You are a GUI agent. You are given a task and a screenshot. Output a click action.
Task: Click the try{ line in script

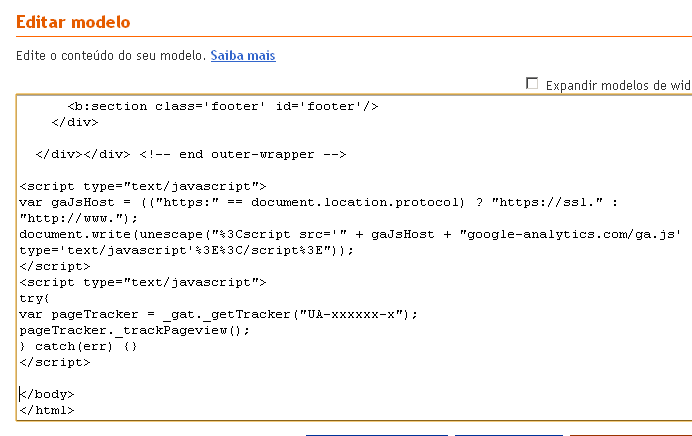(34, 299)
